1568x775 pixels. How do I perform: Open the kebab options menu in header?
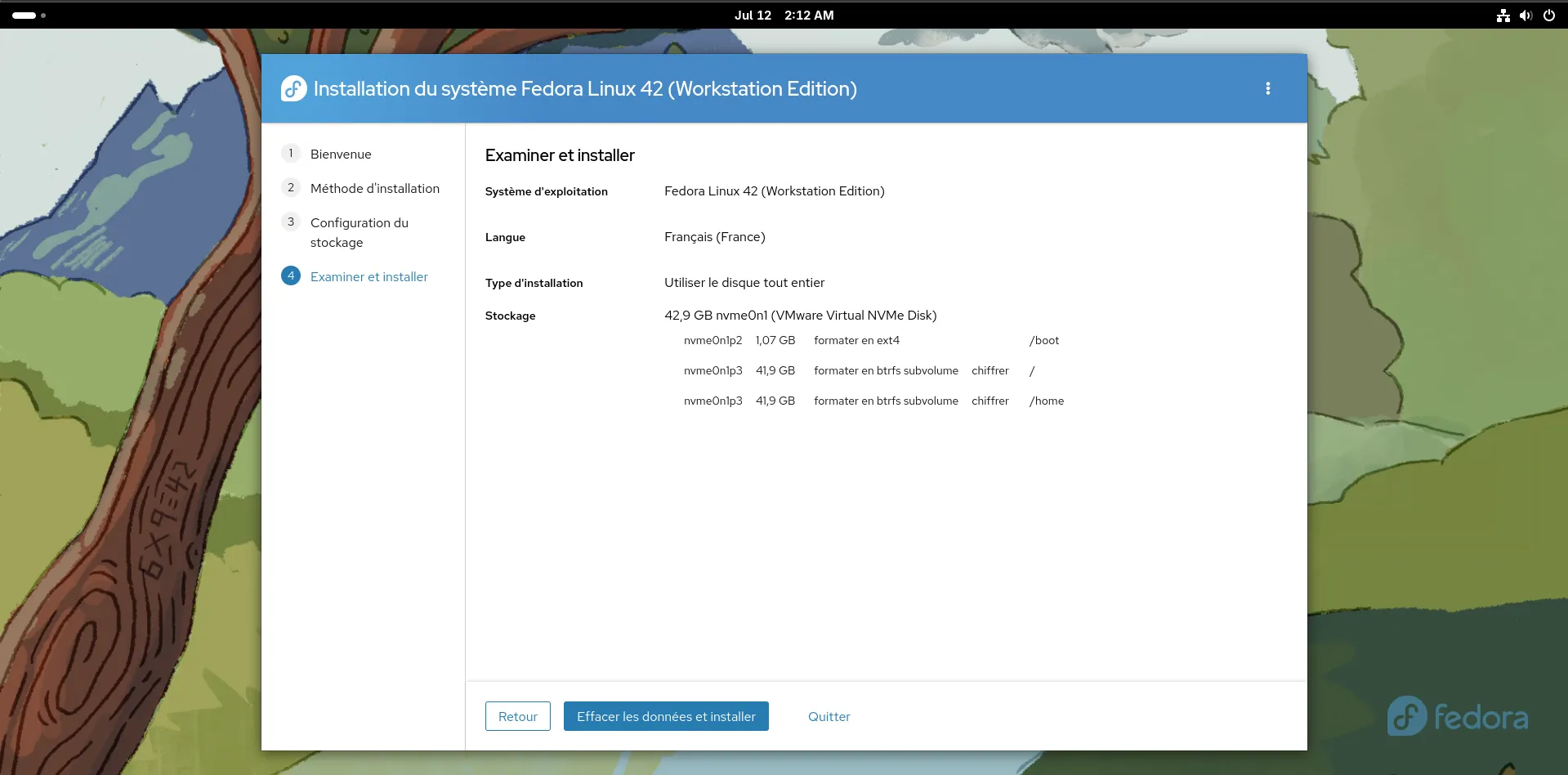(1267, 88)
